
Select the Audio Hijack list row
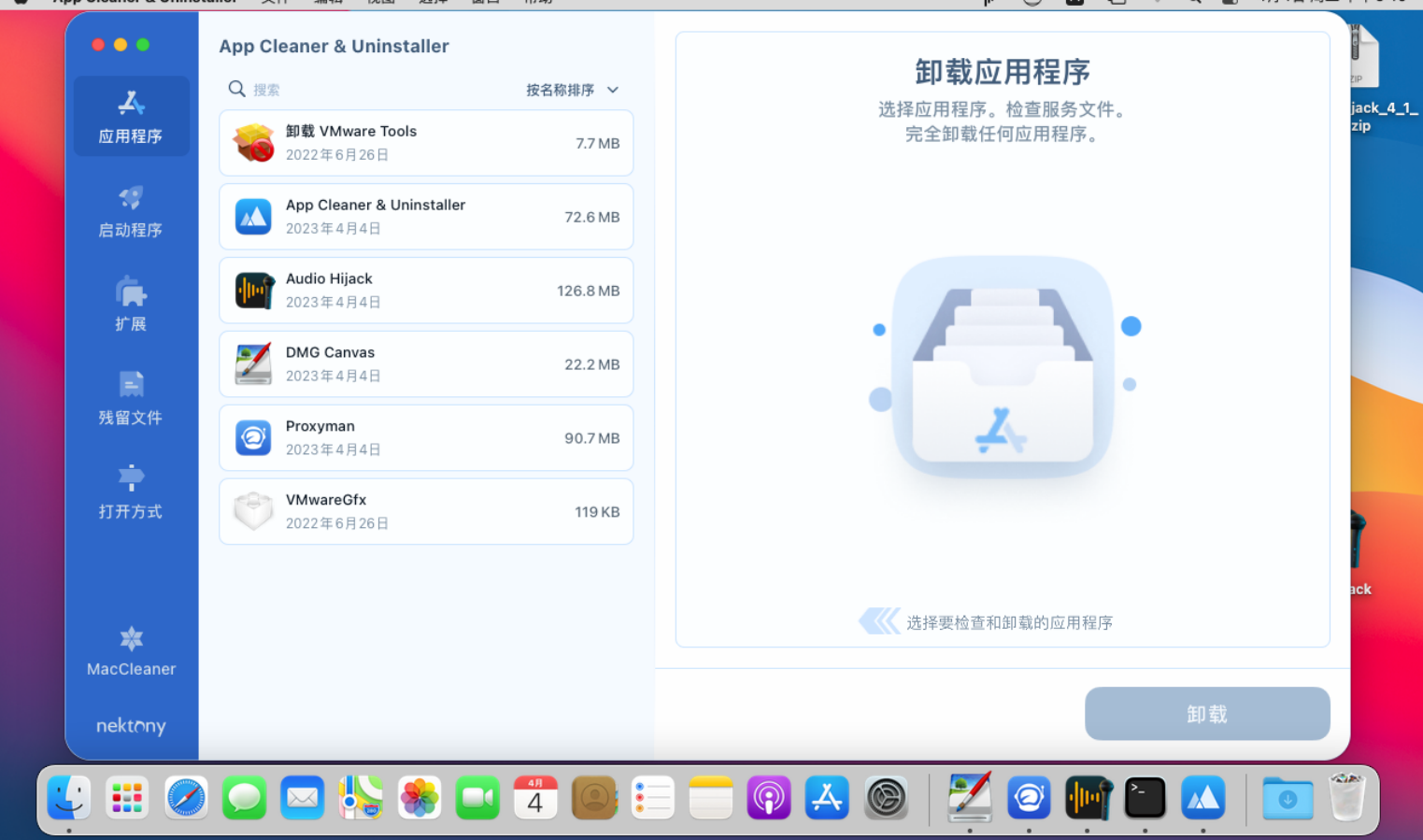click(426, 291)
